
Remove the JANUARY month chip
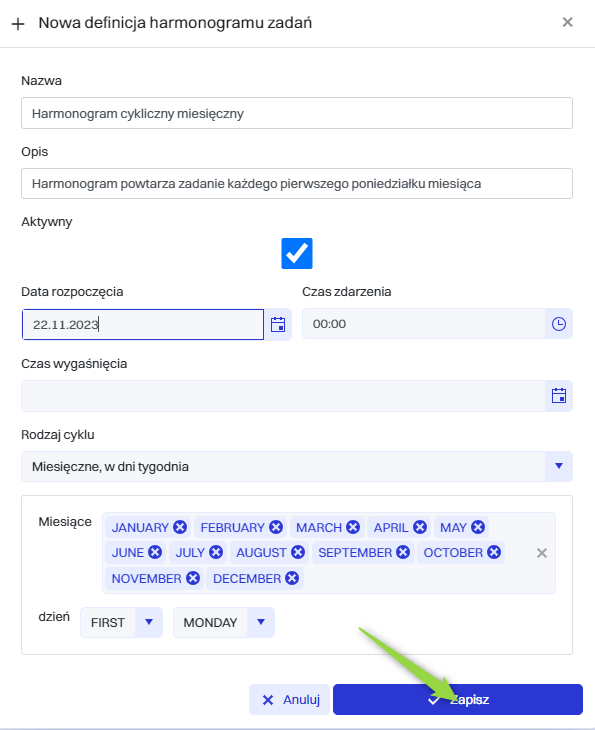pos(180,527)
